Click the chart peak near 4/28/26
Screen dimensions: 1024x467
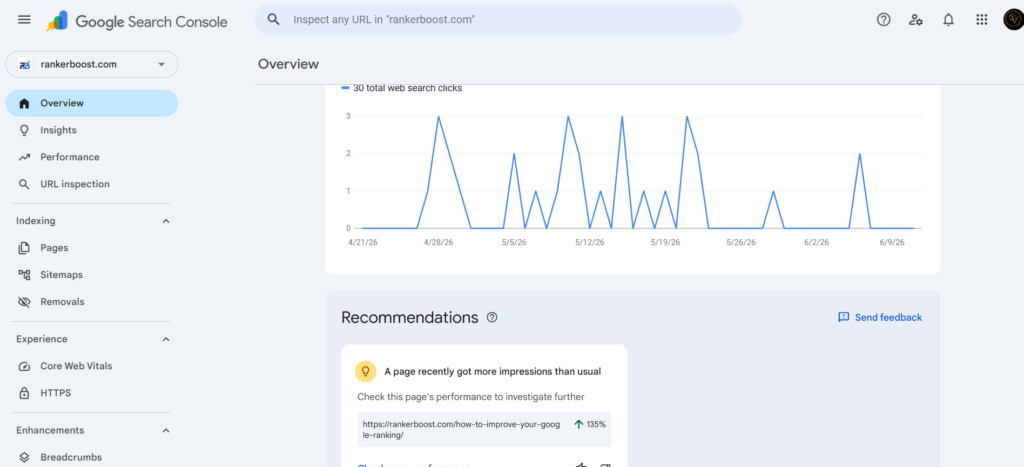coord(438,117)
